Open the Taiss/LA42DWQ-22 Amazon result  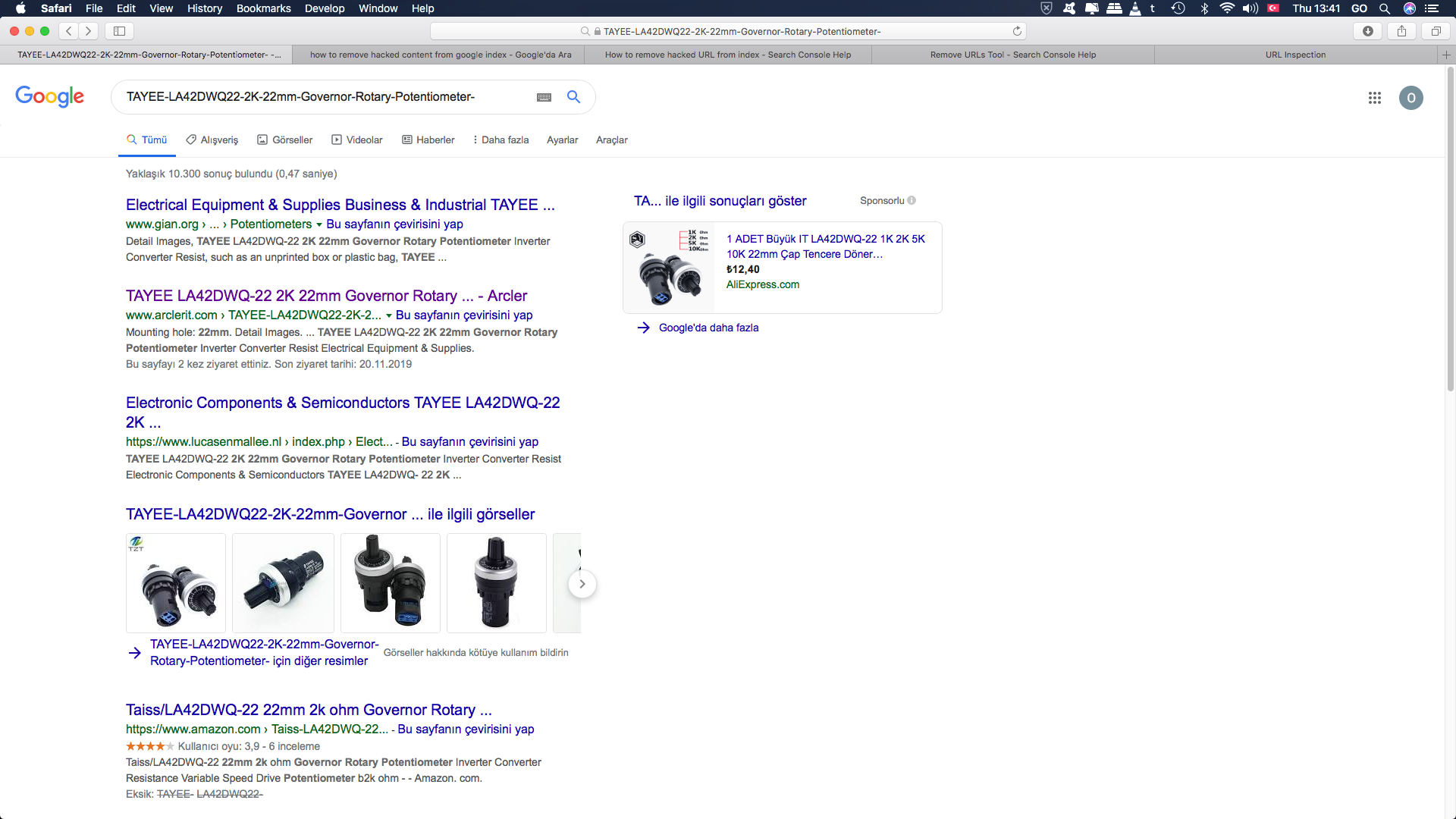click(x=309, y=710)
